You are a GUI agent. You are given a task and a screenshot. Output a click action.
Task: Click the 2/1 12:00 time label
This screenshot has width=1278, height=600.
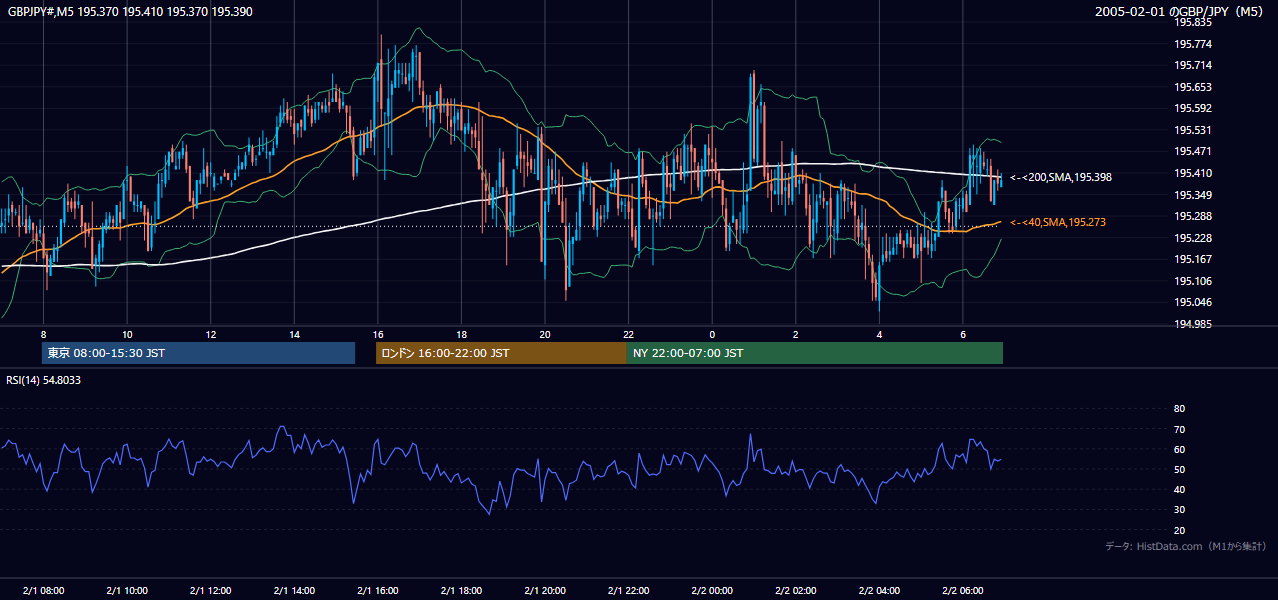210,591
